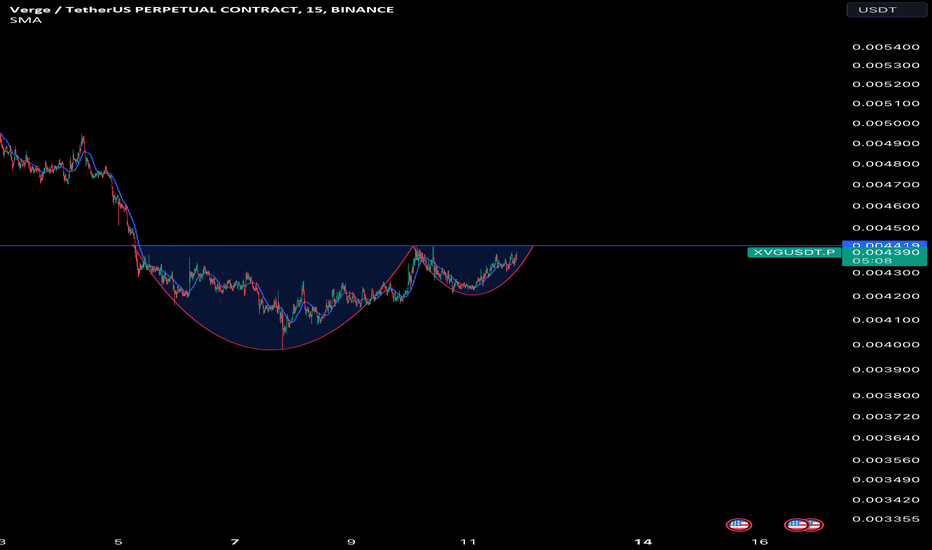This screenshot has height=550, width=932.
Task: Open the front flag of the overlapping event pair
Action: pos(796,524)
